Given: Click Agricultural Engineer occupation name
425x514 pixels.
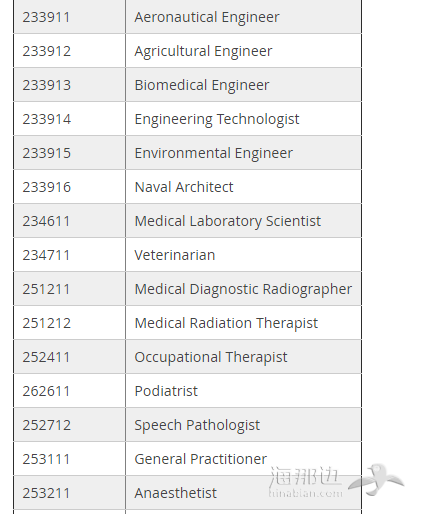Looking at the screenshot, I should [x=203, y=51].
